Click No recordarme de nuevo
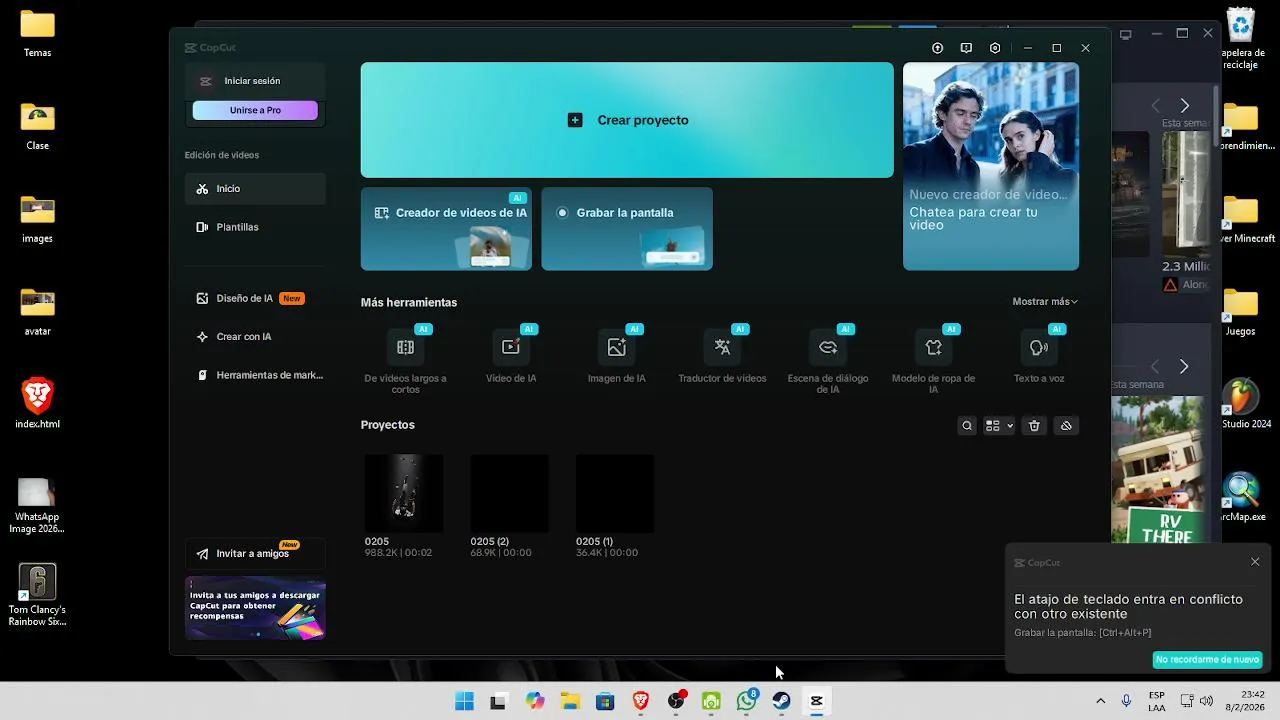 pos(1207,660)
